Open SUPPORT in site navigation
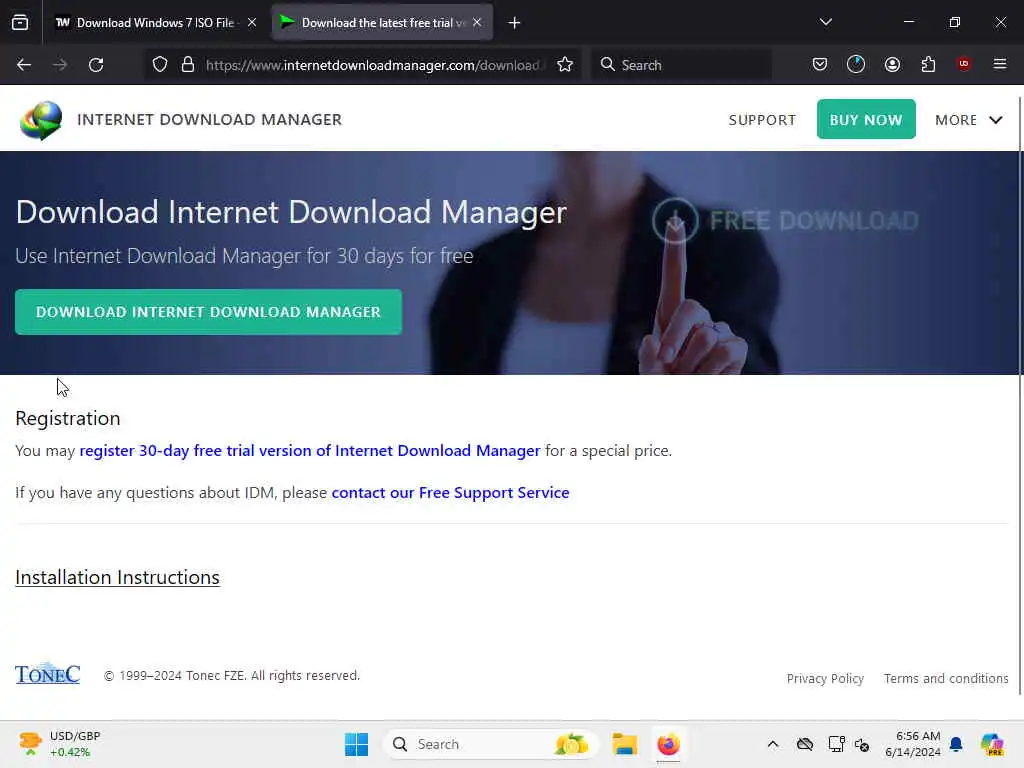Viewport: 1024px width, 768px height. 762,120
